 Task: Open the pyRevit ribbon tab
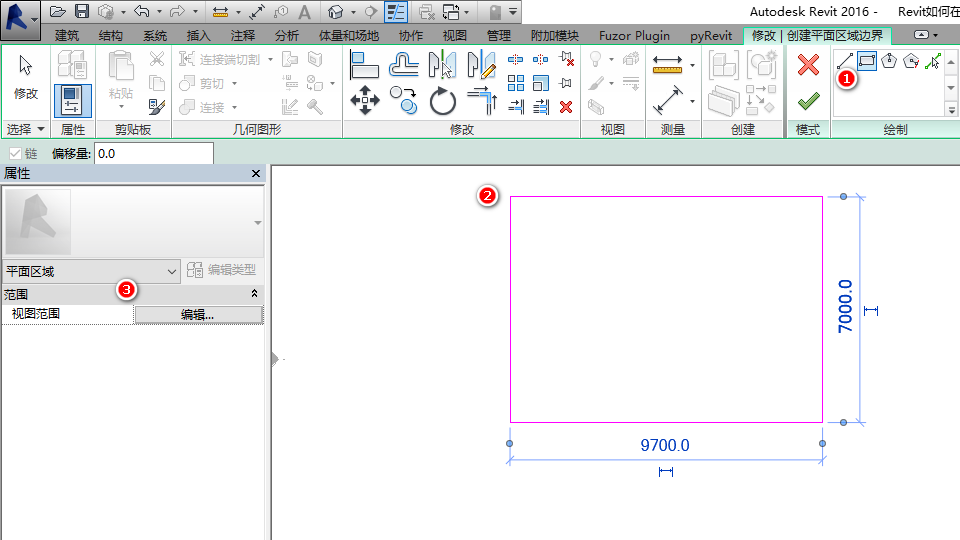coord(711,36)
